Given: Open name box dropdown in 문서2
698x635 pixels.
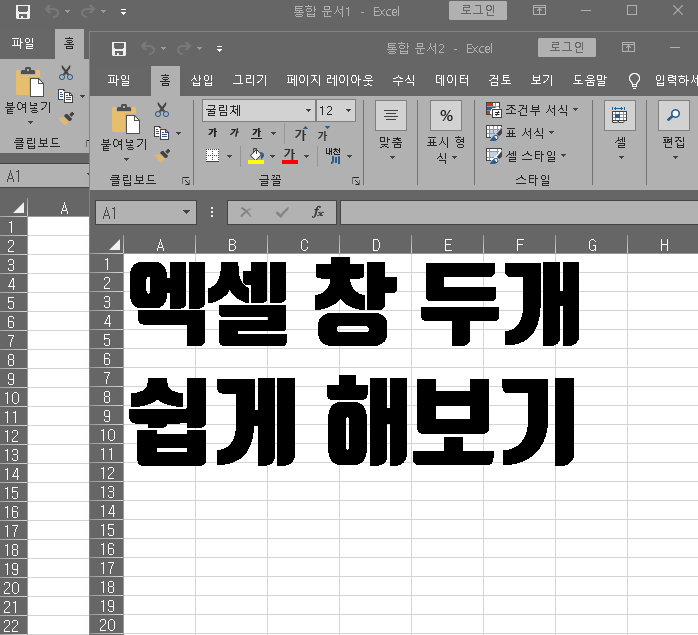Looking at the screenshot, I should pyautogui.click(x=186, y=212).
